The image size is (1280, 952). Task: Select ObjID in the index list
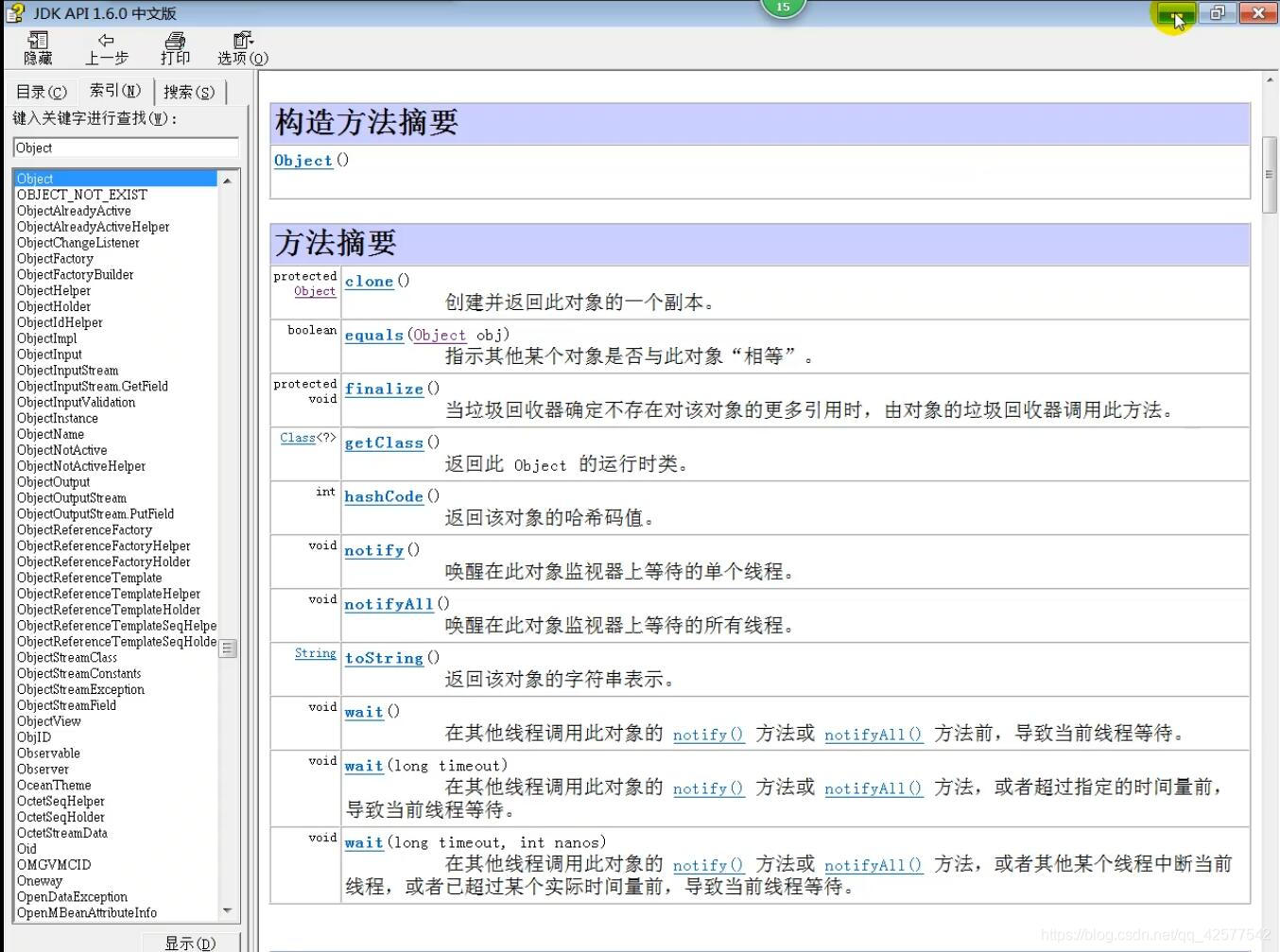pos(34,737)
